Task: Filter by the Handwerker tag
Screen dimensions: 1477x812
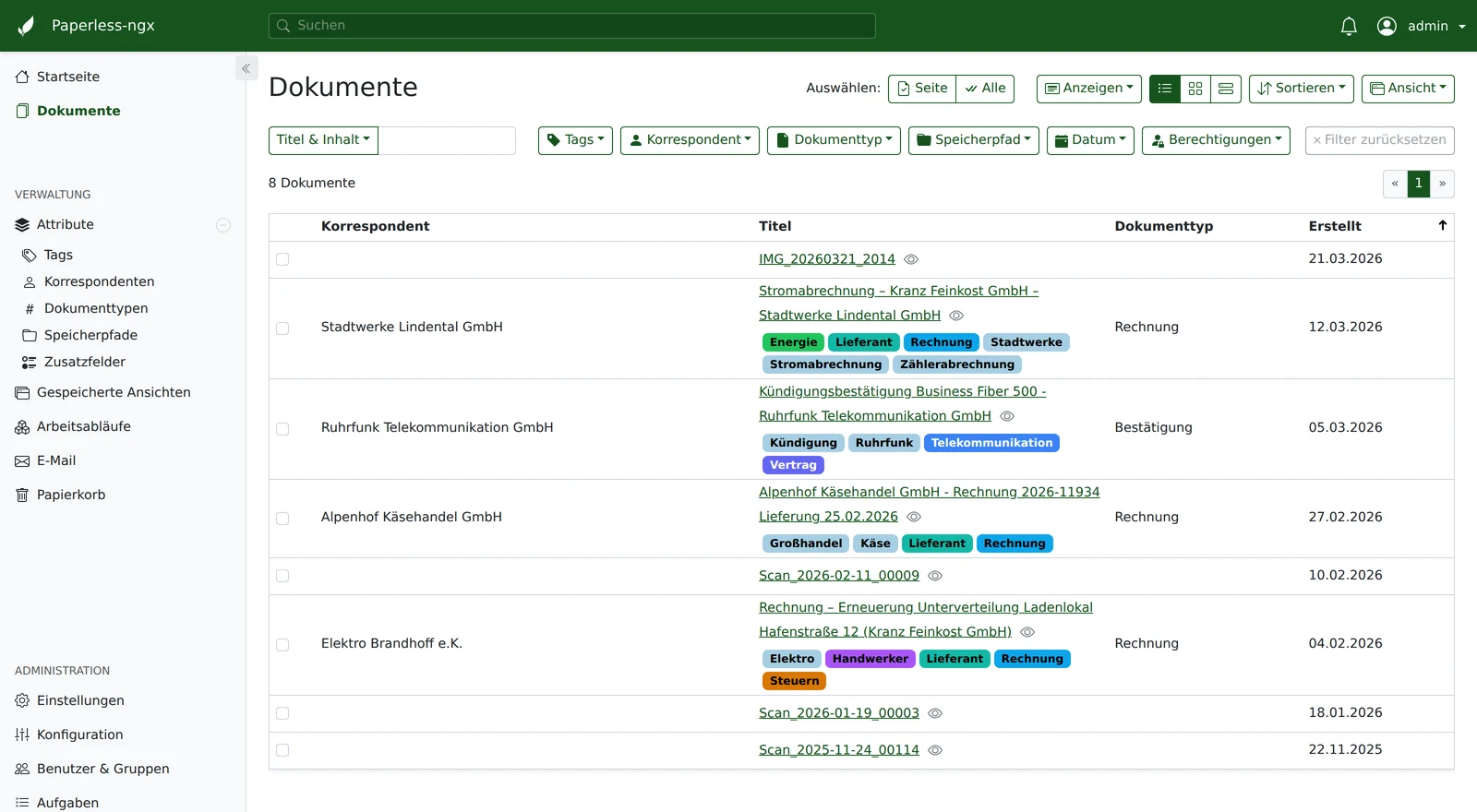Action: coord(871,659)
